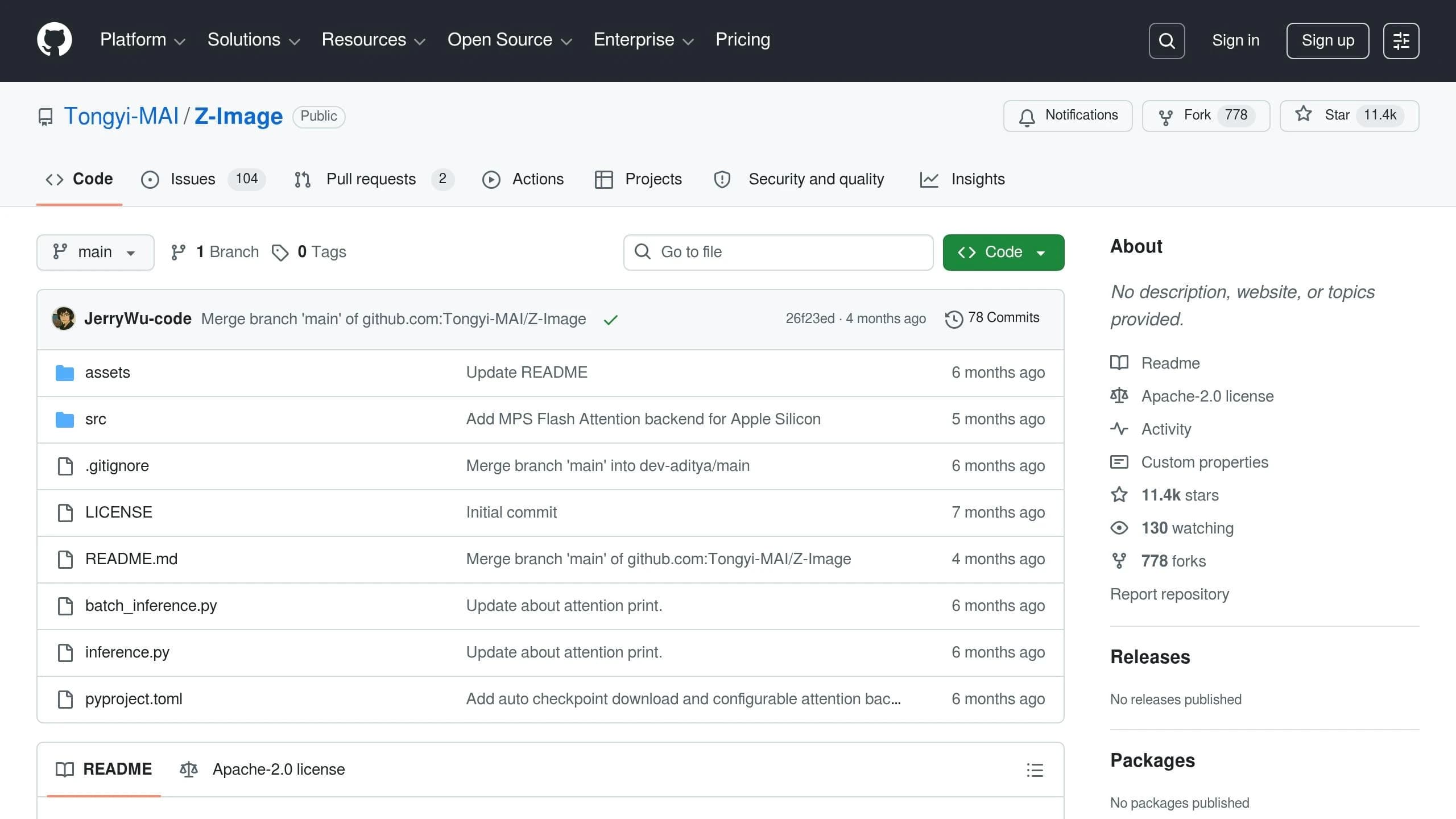The height and width of the screenshot is (819, 1456).
Task: Click the Notifications button
Action: click(1068, 115)
